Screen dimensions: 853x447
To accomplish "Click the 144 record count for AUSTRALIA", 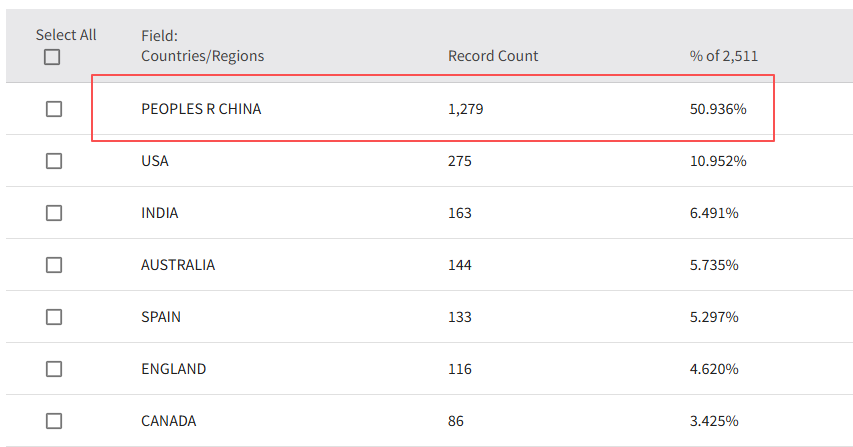I will (x=460, y=265).
